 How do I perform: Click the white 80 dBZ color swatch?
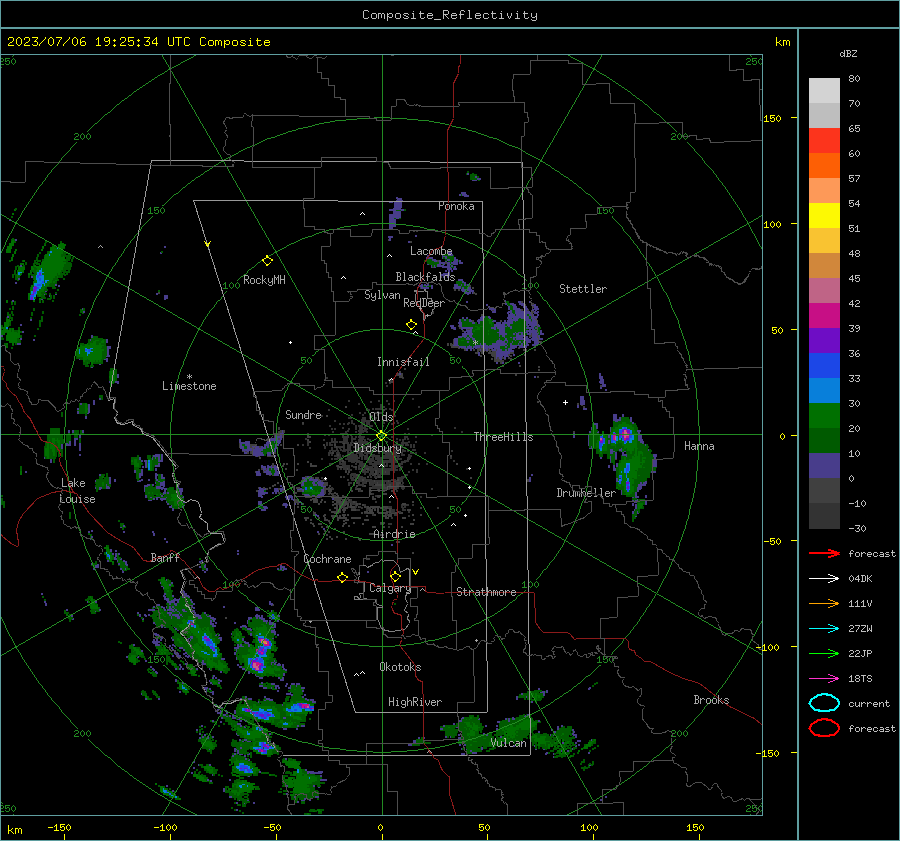pos(824,91)
